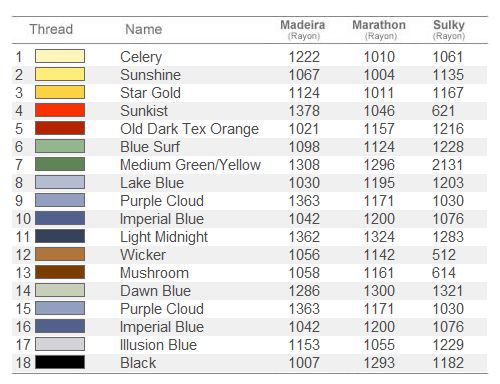Click the Sulky column header
The width and height of the screenshot is (500, 384).
pyautogui.click(x=449, y=29)
